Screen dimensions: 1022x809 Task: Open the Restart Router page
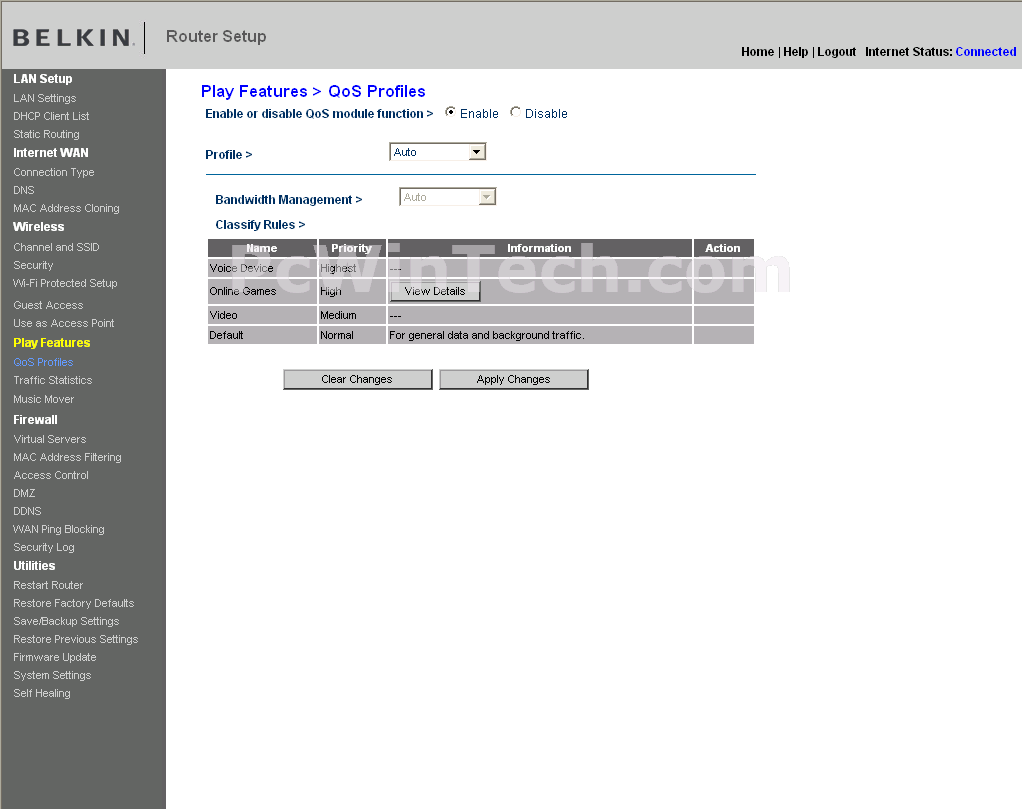48,585
